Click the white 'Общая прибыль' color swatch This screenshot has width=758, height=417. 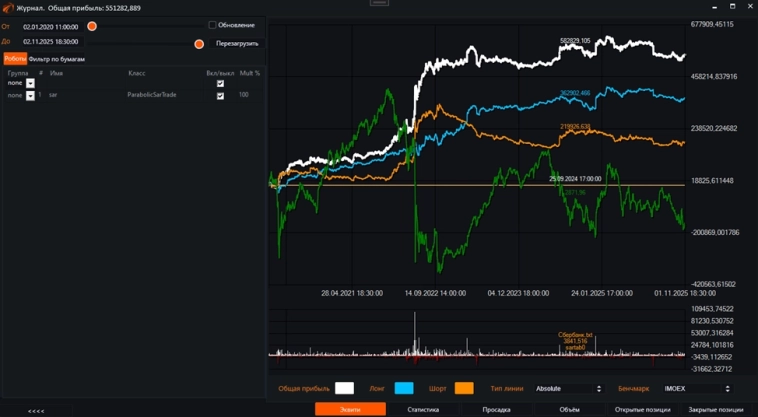coord(344,388)
